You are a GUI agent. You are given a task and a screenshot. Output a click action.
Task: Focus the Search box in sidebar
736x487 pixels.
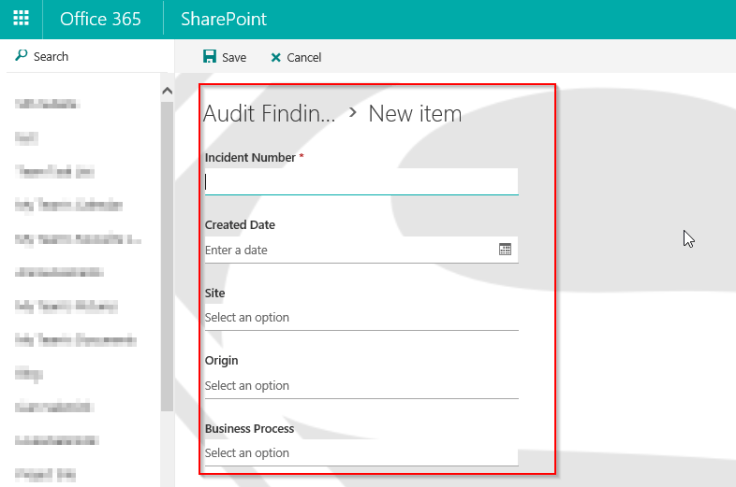click(87, 56)
